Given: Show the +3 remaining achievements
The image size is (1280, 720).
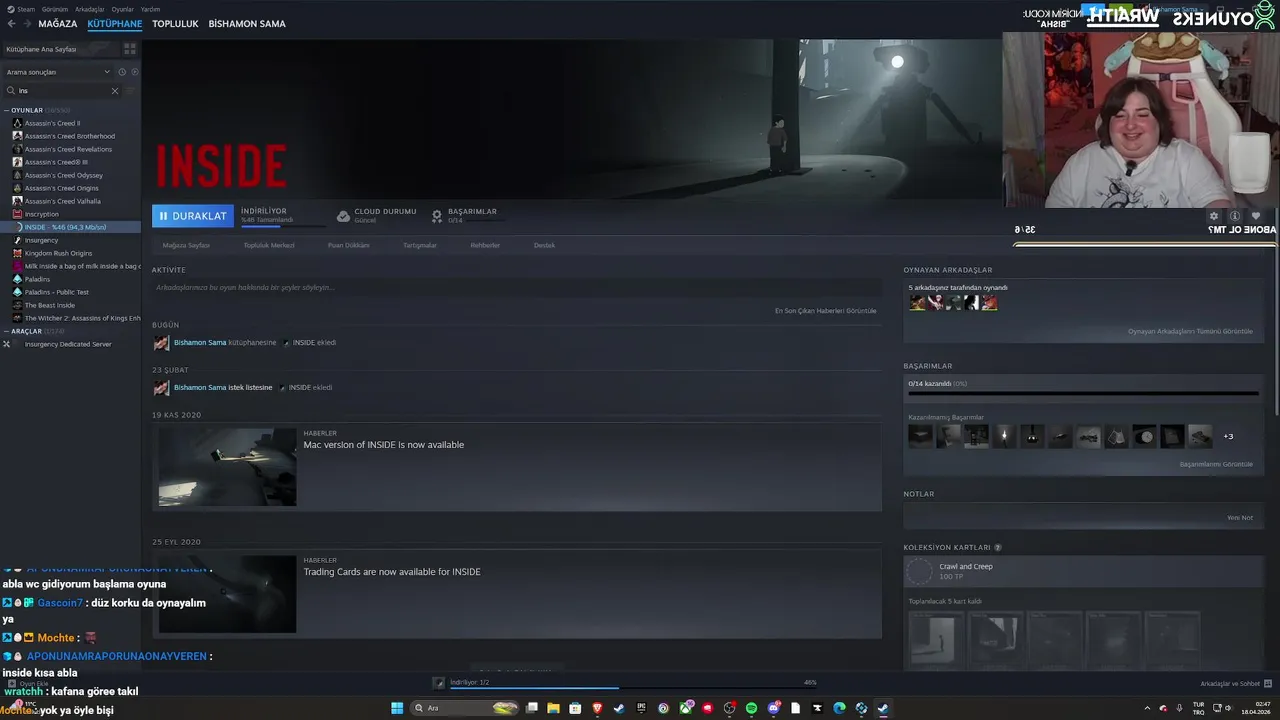Looking at the screenshot, I should click(x=1228, y=436).
